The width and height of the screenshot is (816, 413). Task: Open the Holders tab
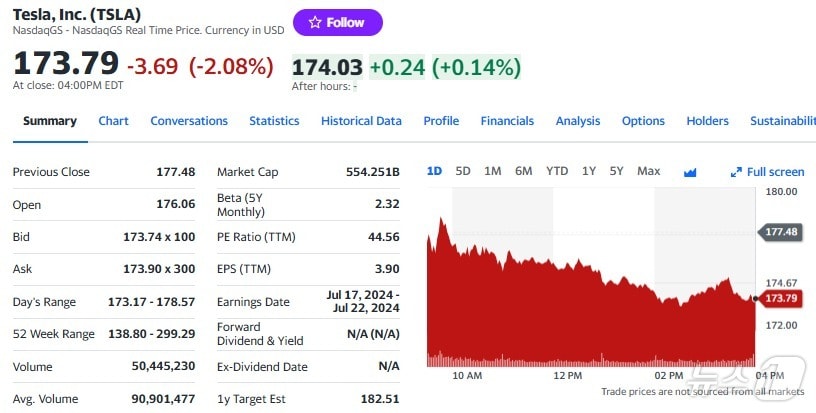click(x=707, y=121)
